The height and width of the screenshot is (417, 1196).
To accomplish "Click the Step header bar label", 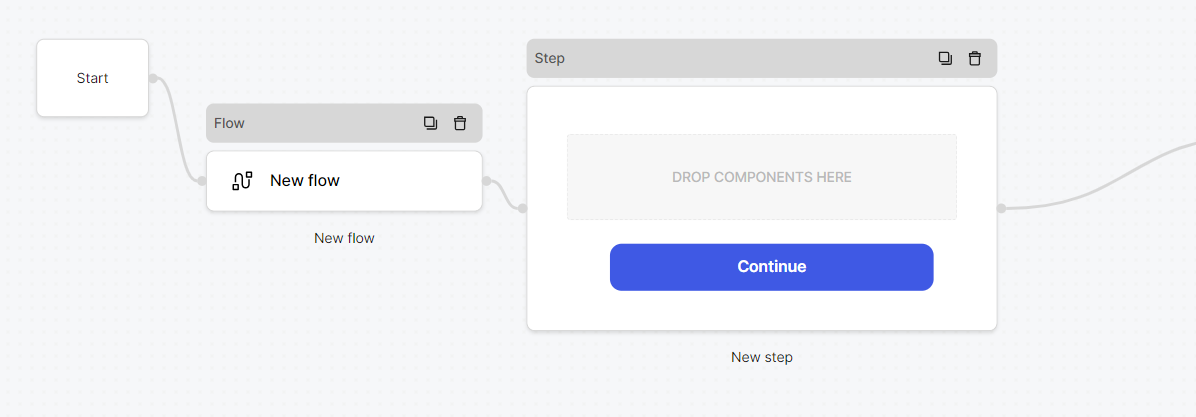I will pyautogui.click(x=550, y=58).
